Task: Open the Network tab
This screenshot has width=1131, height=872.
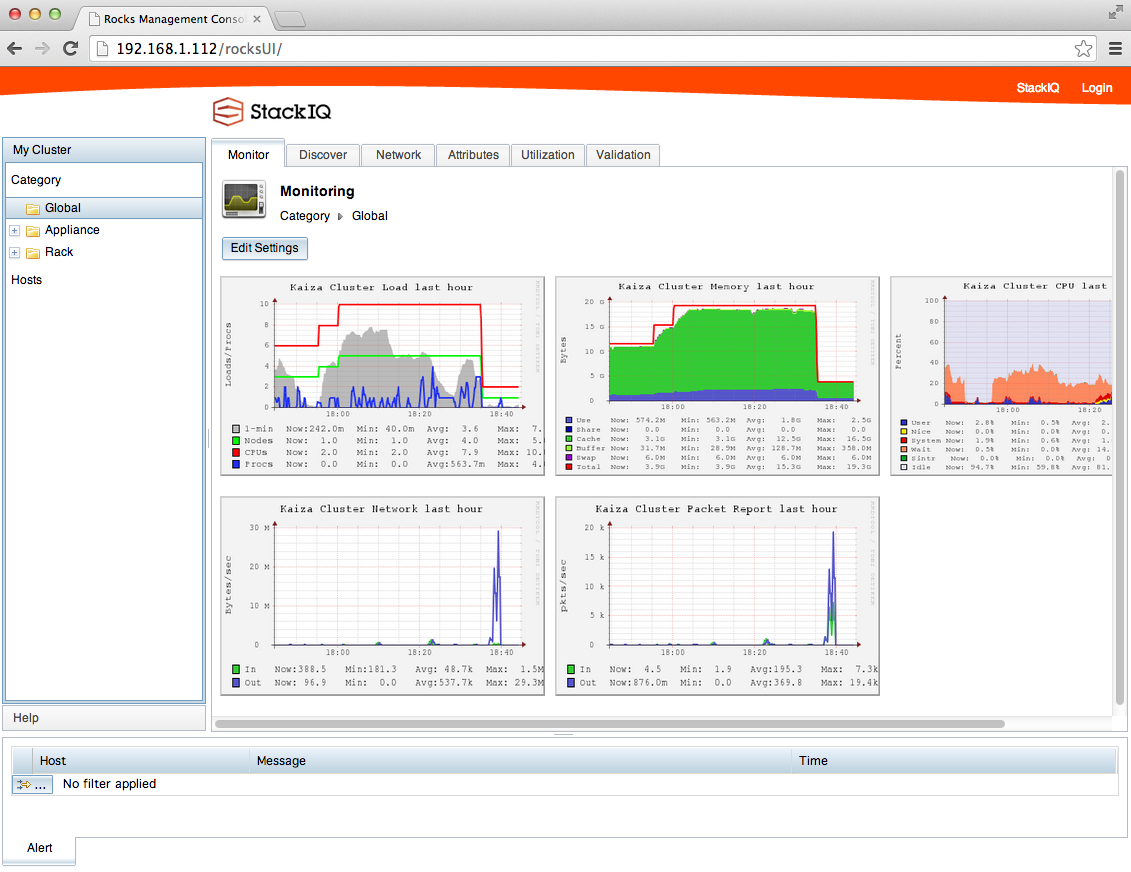Action: click(398, 155)
